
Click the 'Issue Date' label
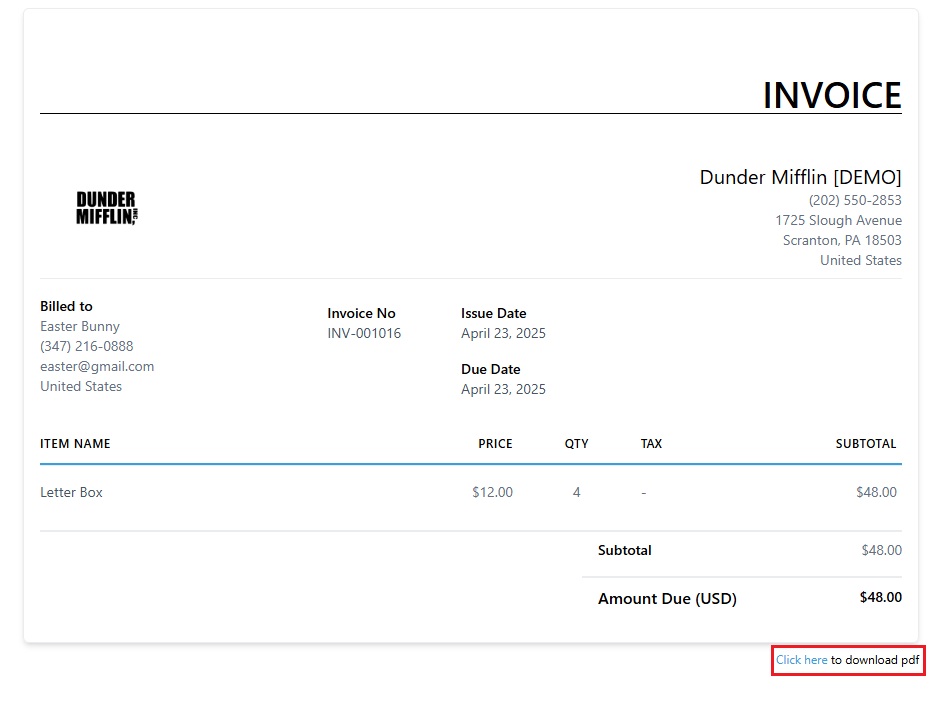493,313
